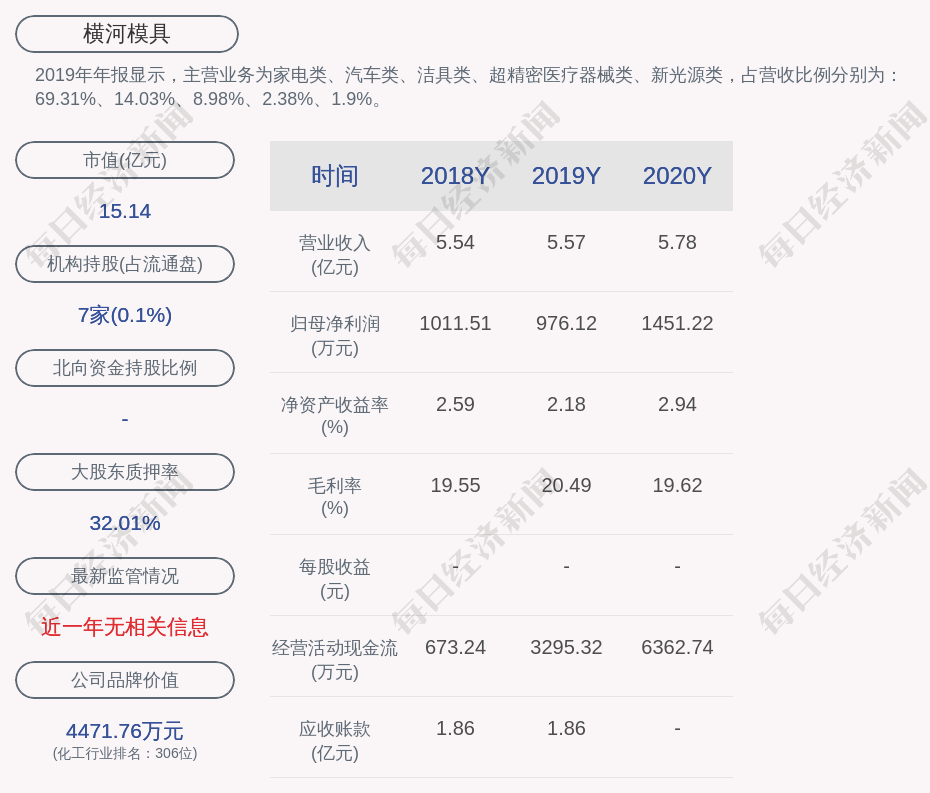
Task: Click cash flow value 6362.74
Action: pyautogui.click(x=677, y=647)
